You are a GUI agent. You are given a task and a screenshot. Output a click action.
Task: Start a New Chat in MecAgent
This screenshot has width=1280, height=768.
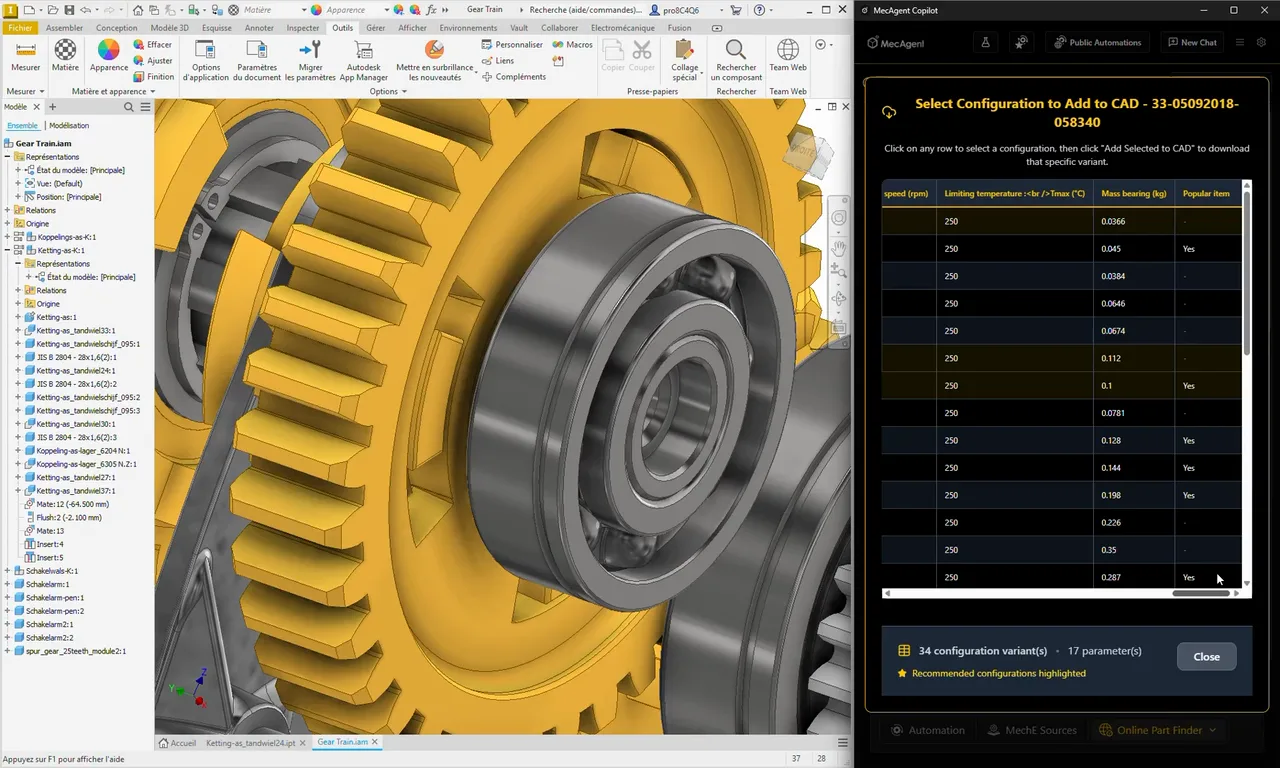1191,42
